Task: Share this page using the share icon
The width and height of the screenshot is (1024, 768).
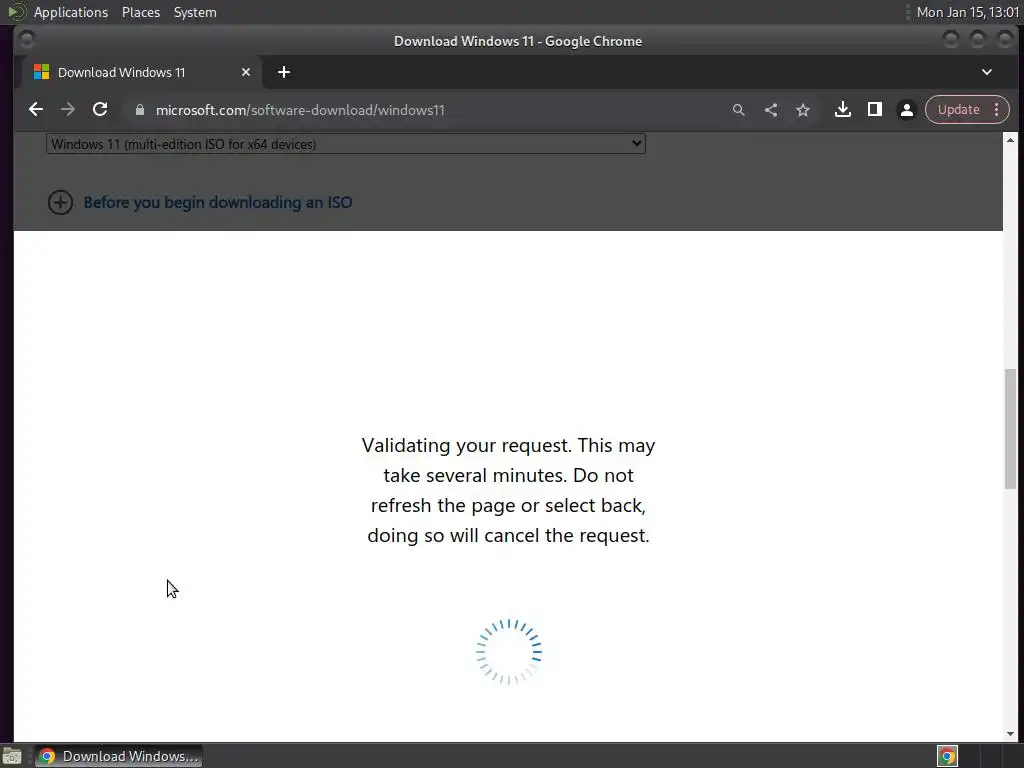Action: tap(771, 110)
